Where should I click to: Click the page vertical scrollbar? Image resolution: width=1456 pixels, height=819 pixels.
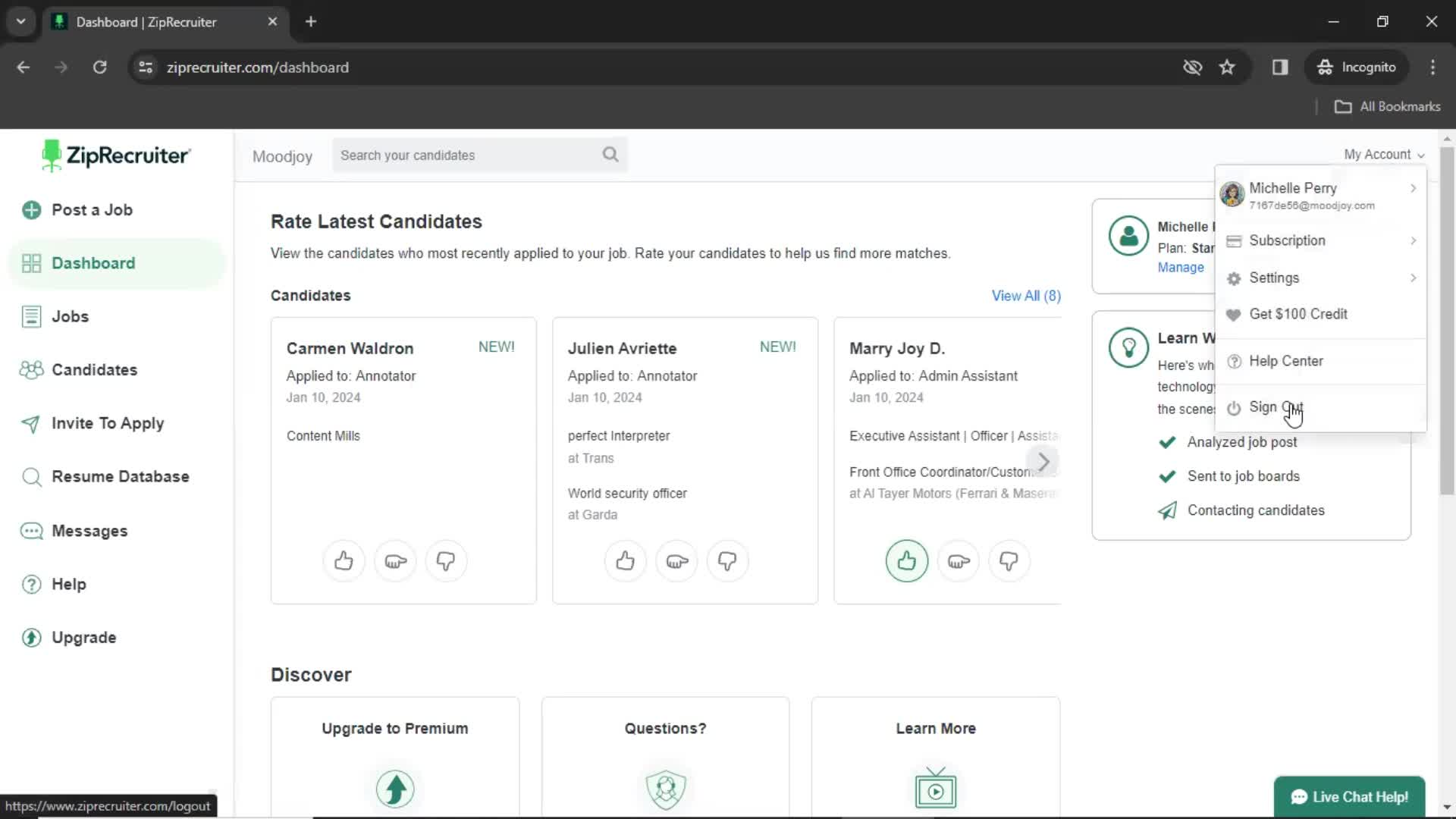1447,322
